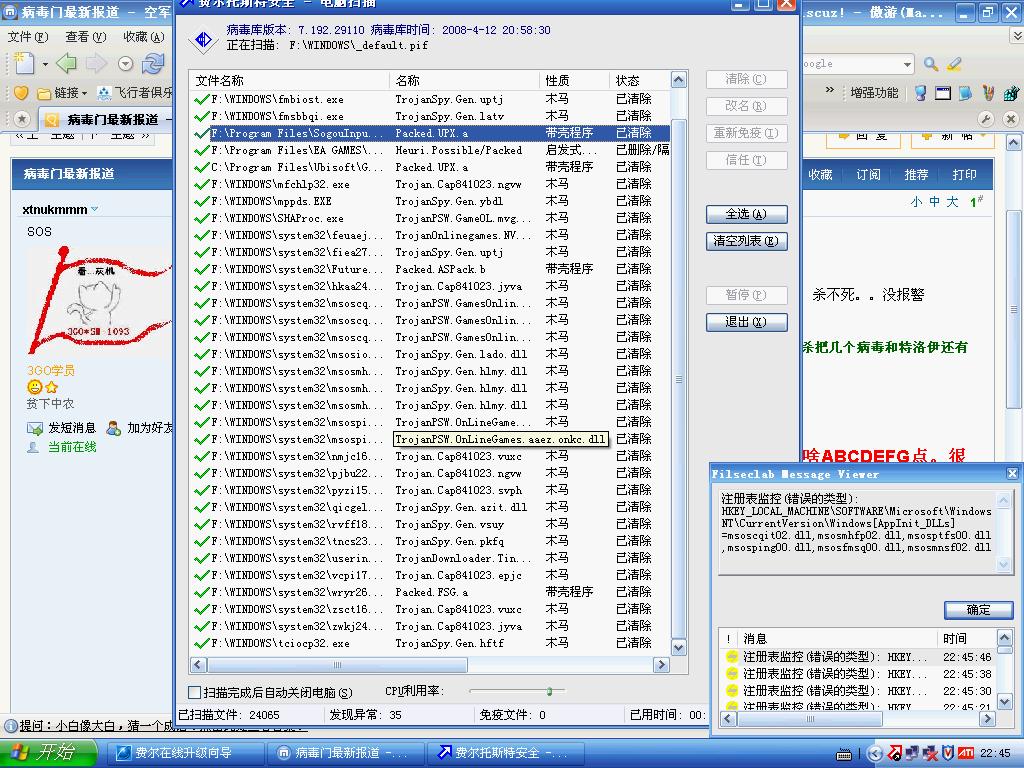Click the heart favorites icon in links bar
Image resolution: width=1024 pixels, height=768 pixels.
pos(20,93)
